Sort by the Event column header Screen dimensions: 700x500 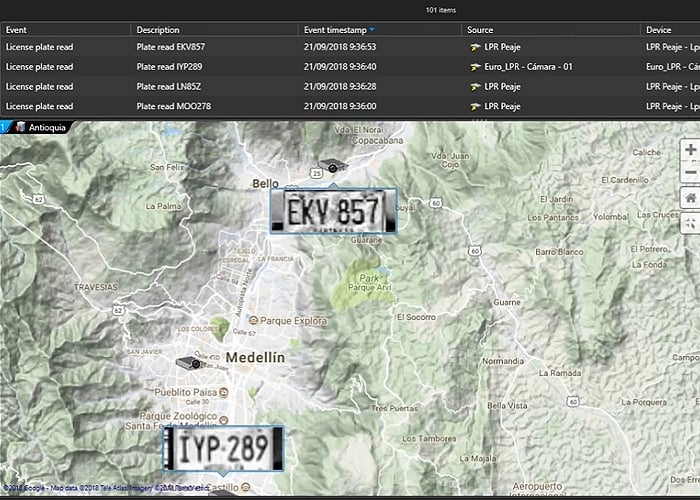60,30
